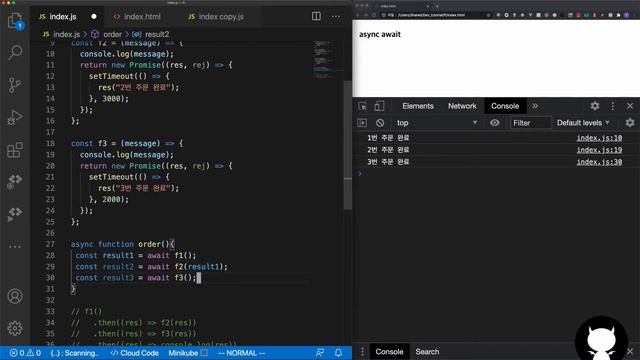Select the Console tab in bottom drawer
Image resolution: width=640 pixels, height=360 pixels.
pyautogui.click(x=389, y=352)
